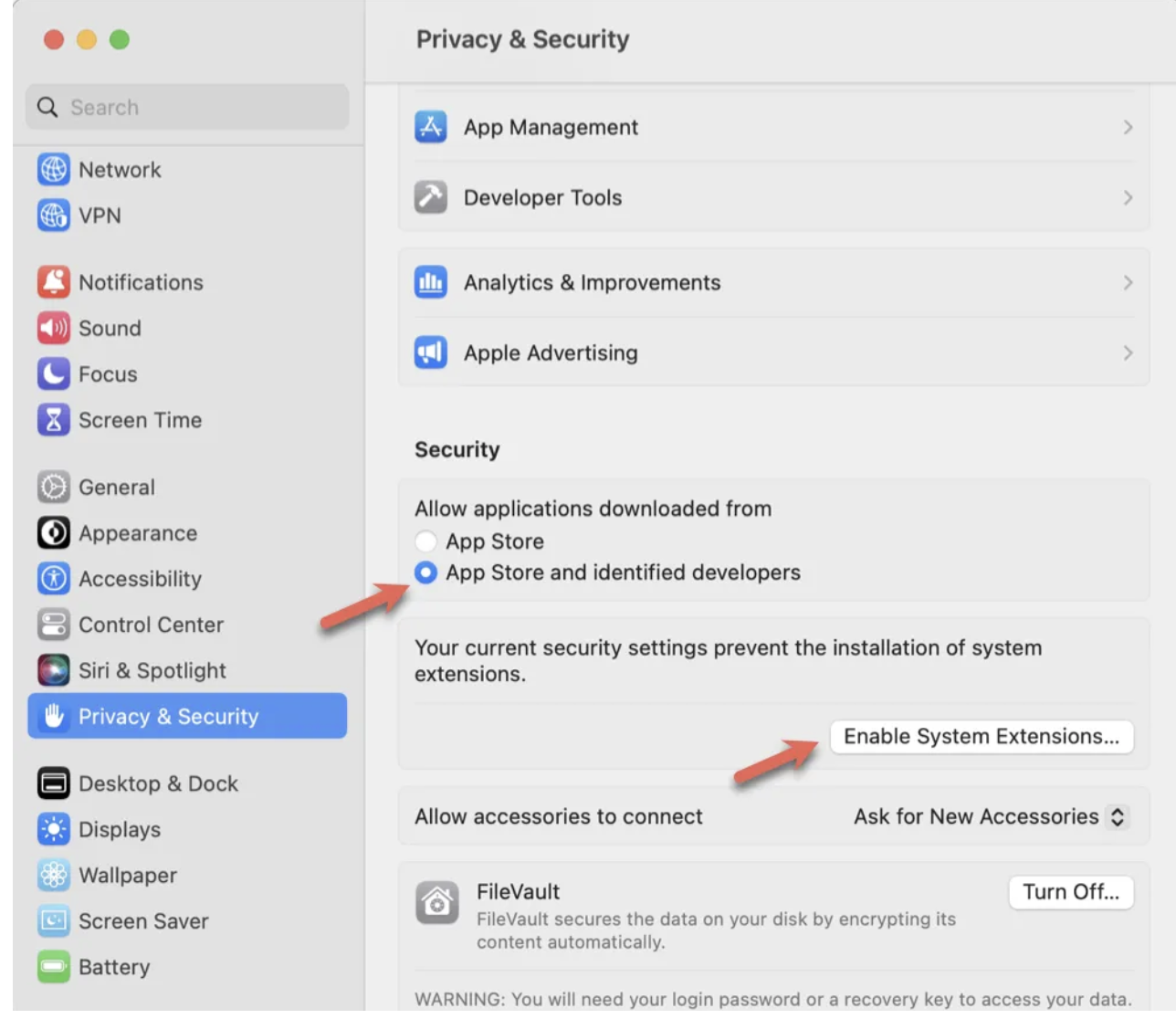Click inside the Search field
The width and height of the screenshot is (1176, 1019).
pos(186,107)
